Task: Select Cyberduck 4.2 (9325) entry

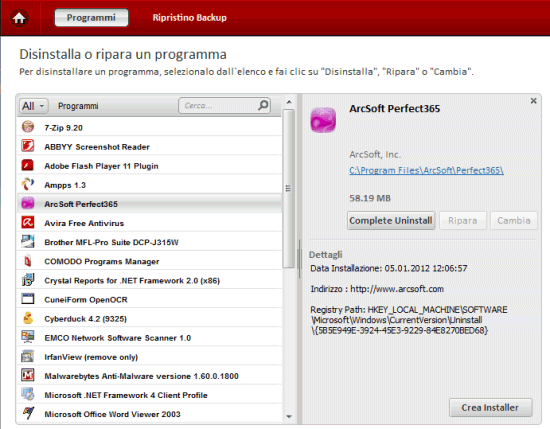Action: point(86,319)
